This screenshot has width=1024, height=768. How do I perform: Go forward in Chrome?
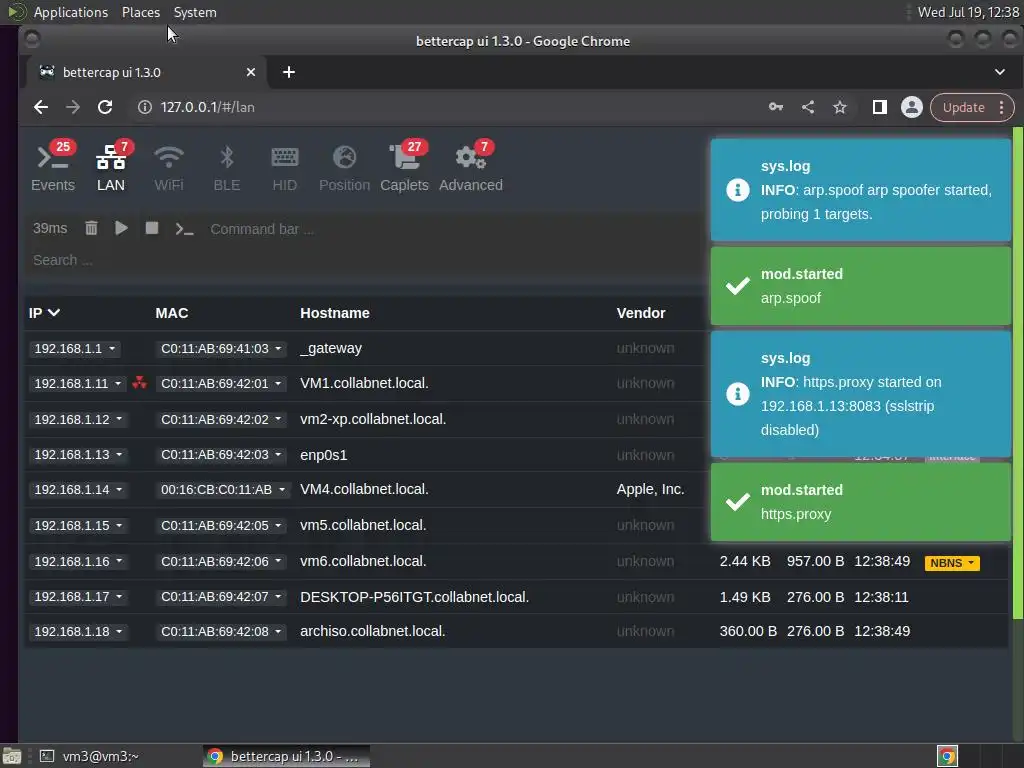(x=72, y=107)
